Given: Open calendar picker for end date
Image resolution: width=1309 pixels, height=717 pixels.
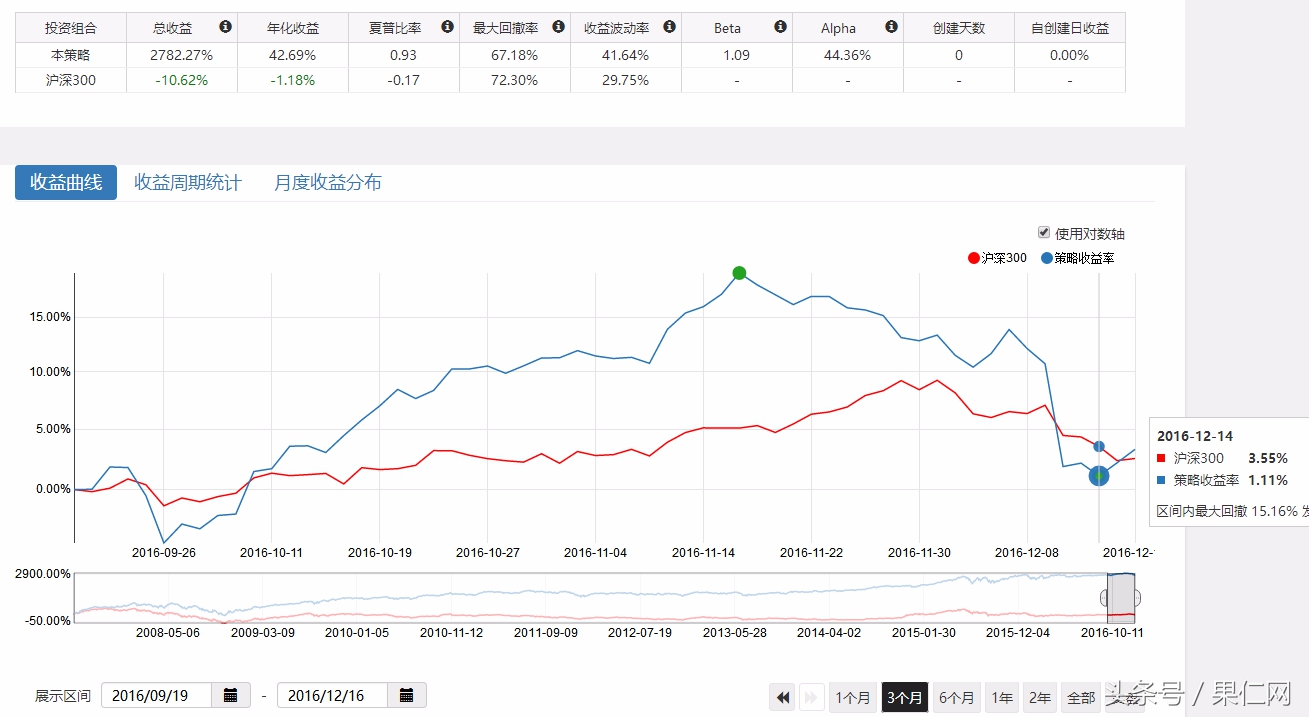Looking at the screenshot, I should [x=407, y=695].
